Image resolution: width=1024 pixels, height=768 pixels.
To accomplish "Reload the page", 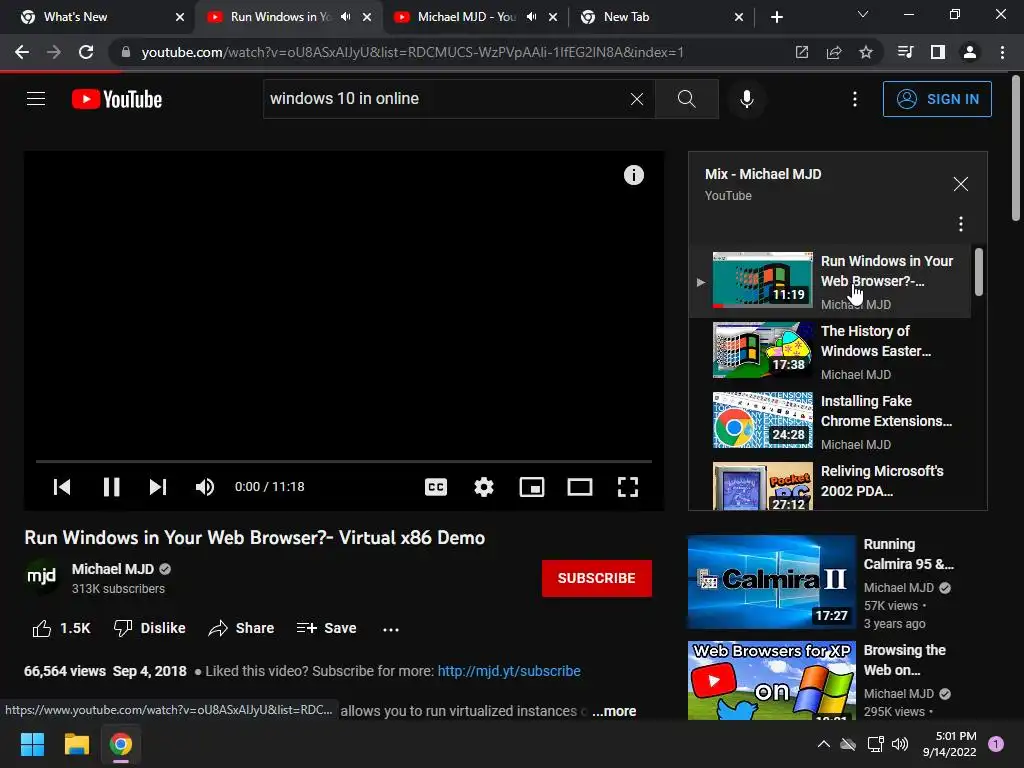I will 86,52.
